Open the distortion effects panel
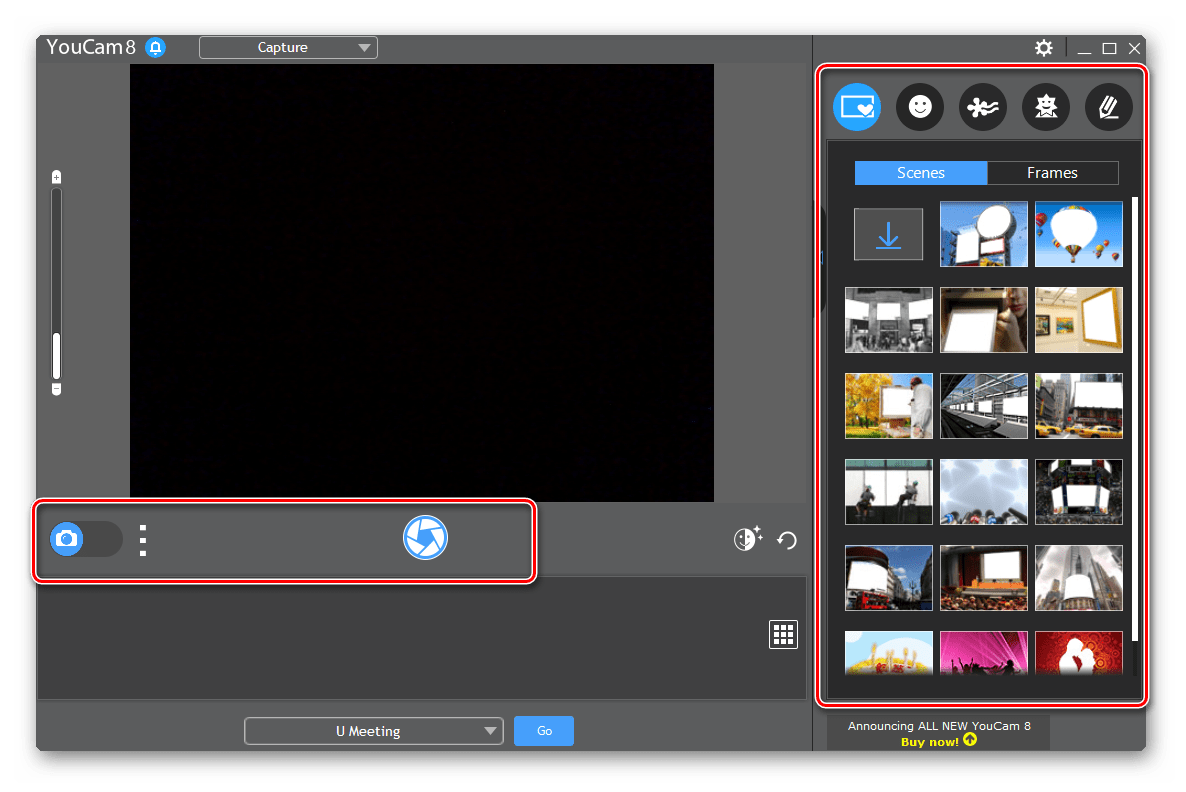The height and width of the screenshot is (792, 1186). [1045, 107]
